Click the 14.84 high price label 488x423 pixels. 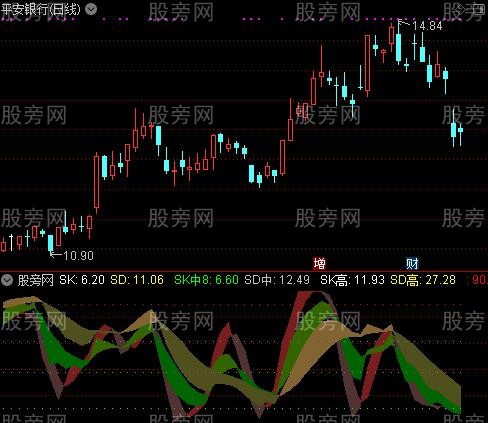click(428, 26)
